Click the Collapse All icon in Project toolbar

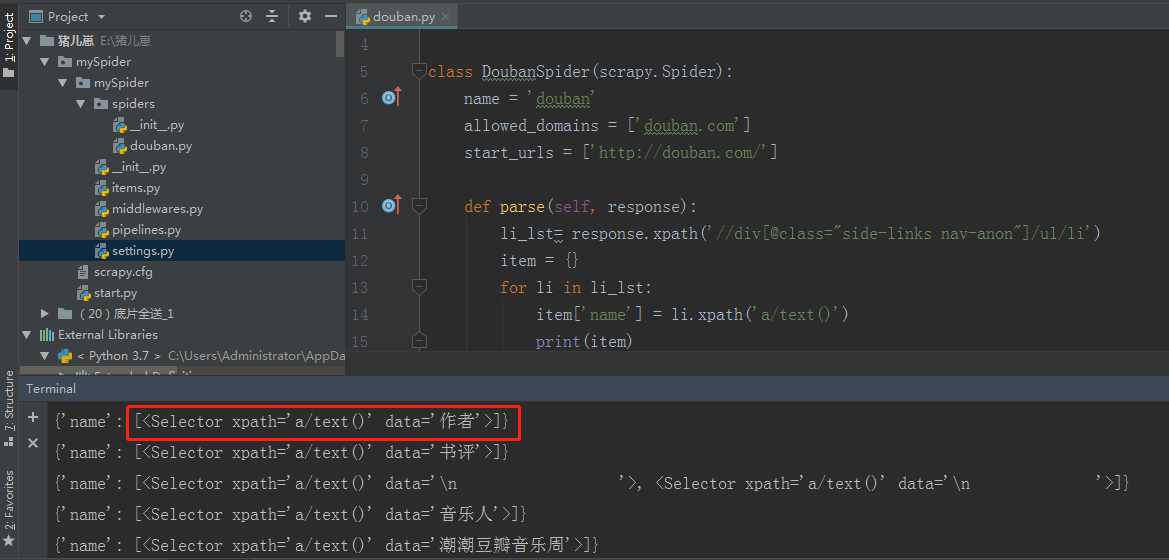pos(272,16)
